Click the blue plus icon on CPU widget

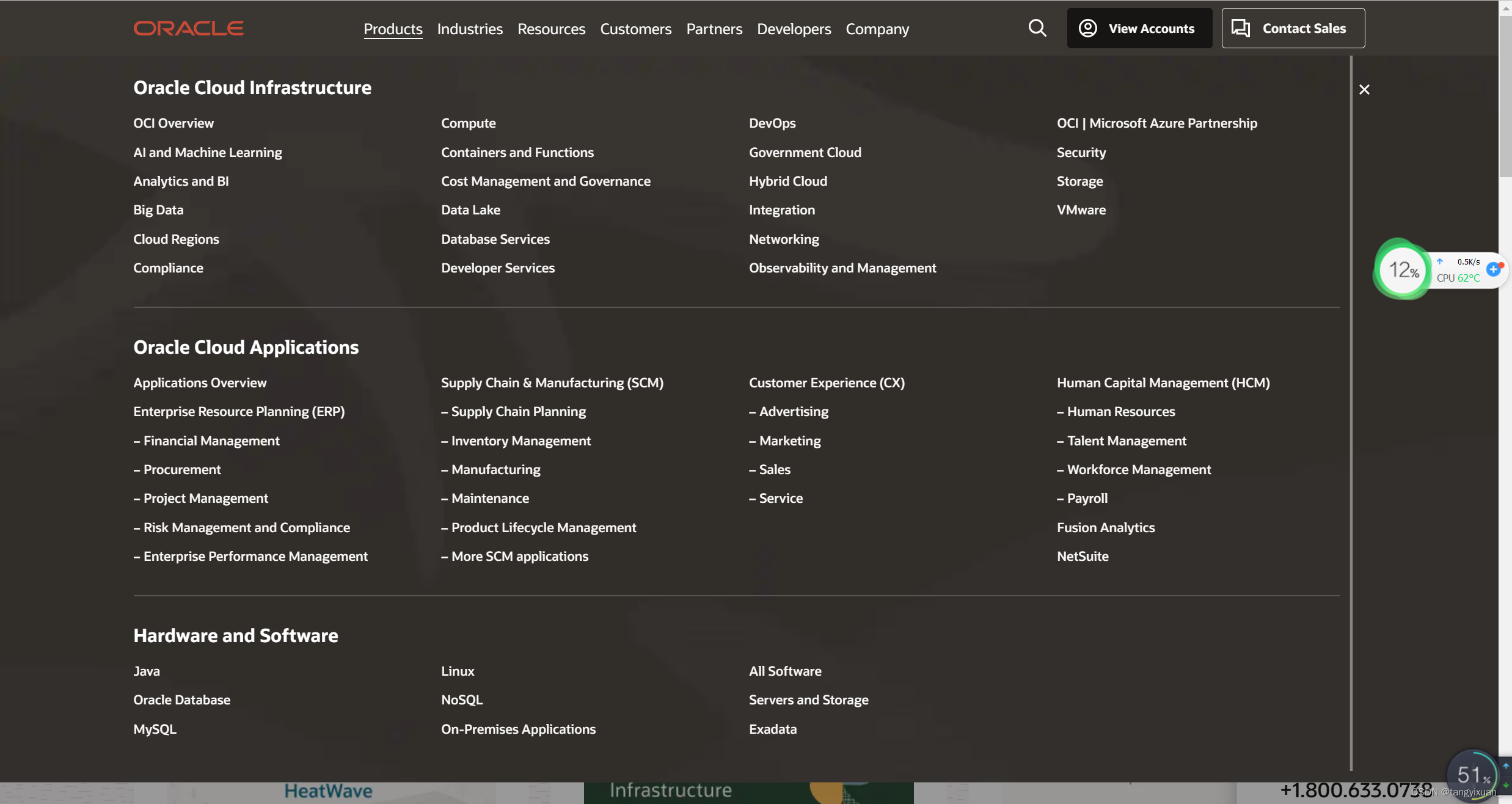(x=1493, y=269)
